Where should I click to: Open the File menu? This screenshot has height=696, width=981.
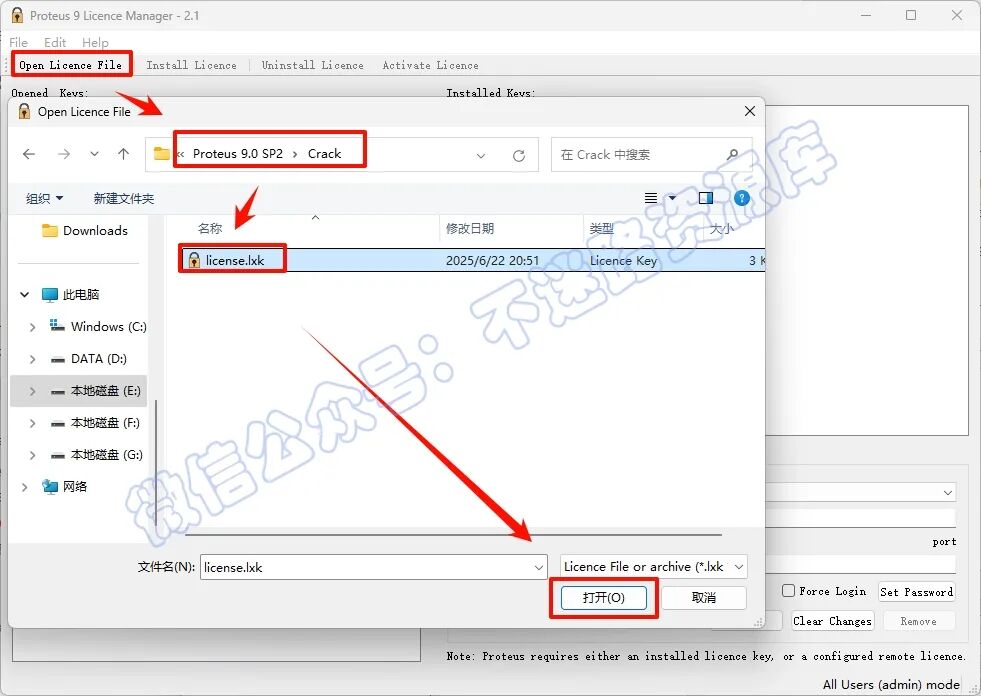click(19, 42)
